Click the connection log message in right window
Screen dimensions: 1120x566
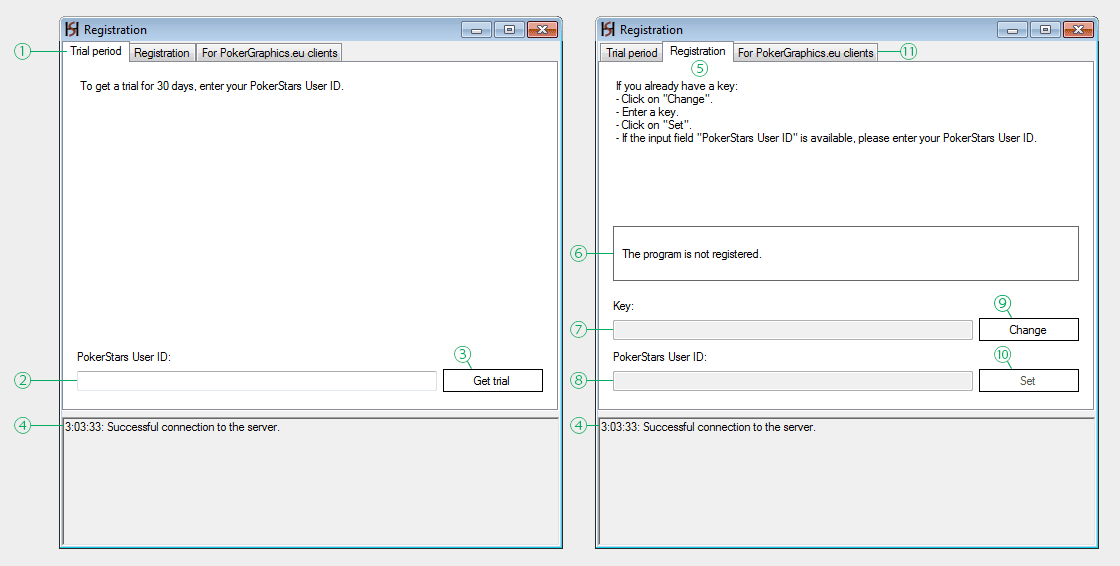(x=708, y=427)
